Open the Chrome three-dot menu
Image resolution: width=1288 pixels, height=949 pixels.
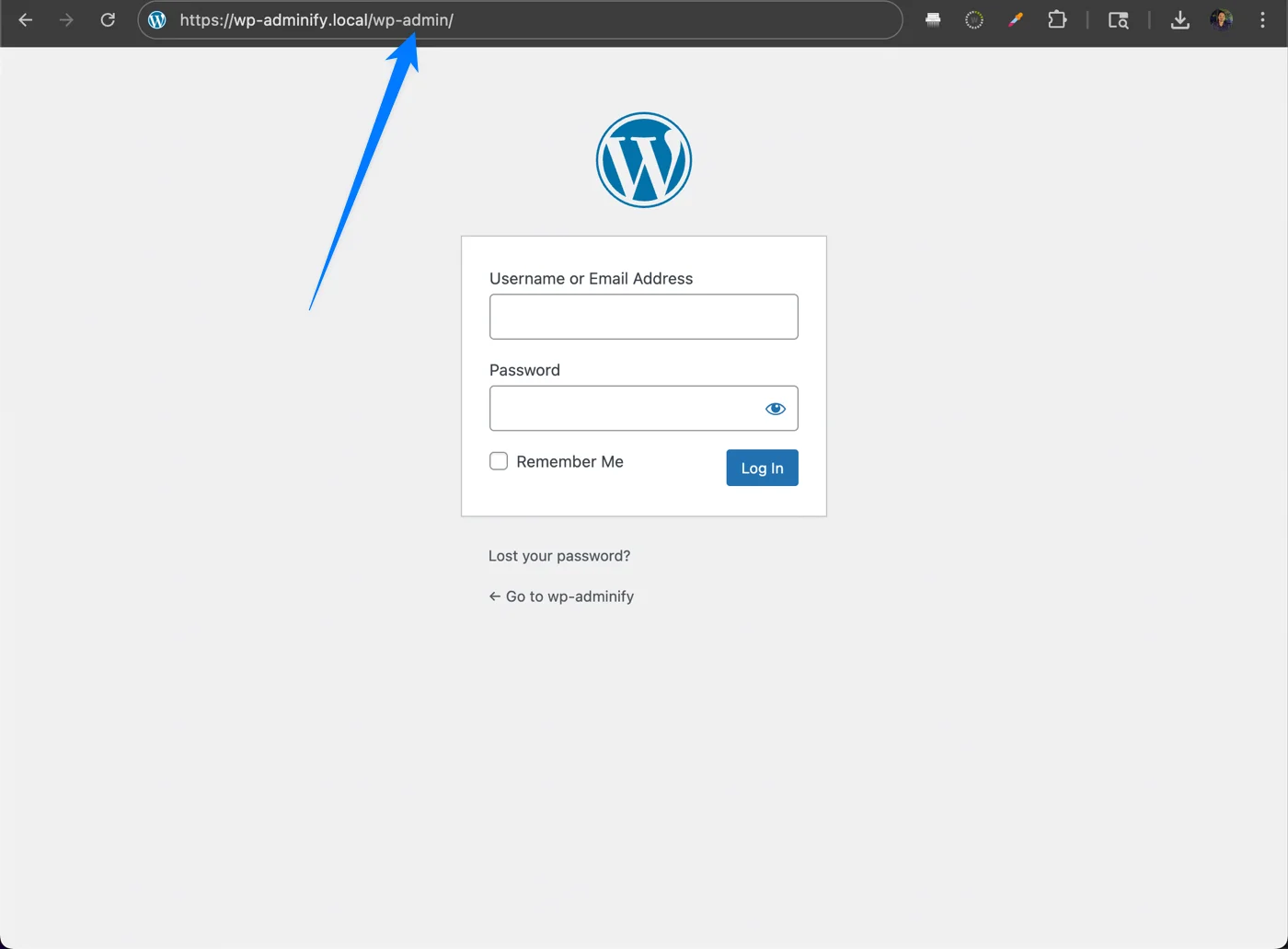tap(1262, 19)
